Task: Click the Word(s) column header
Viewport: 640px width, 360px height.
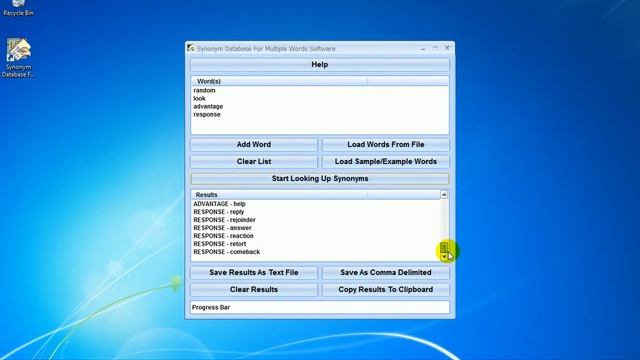Action: click(x=279, y=81)
